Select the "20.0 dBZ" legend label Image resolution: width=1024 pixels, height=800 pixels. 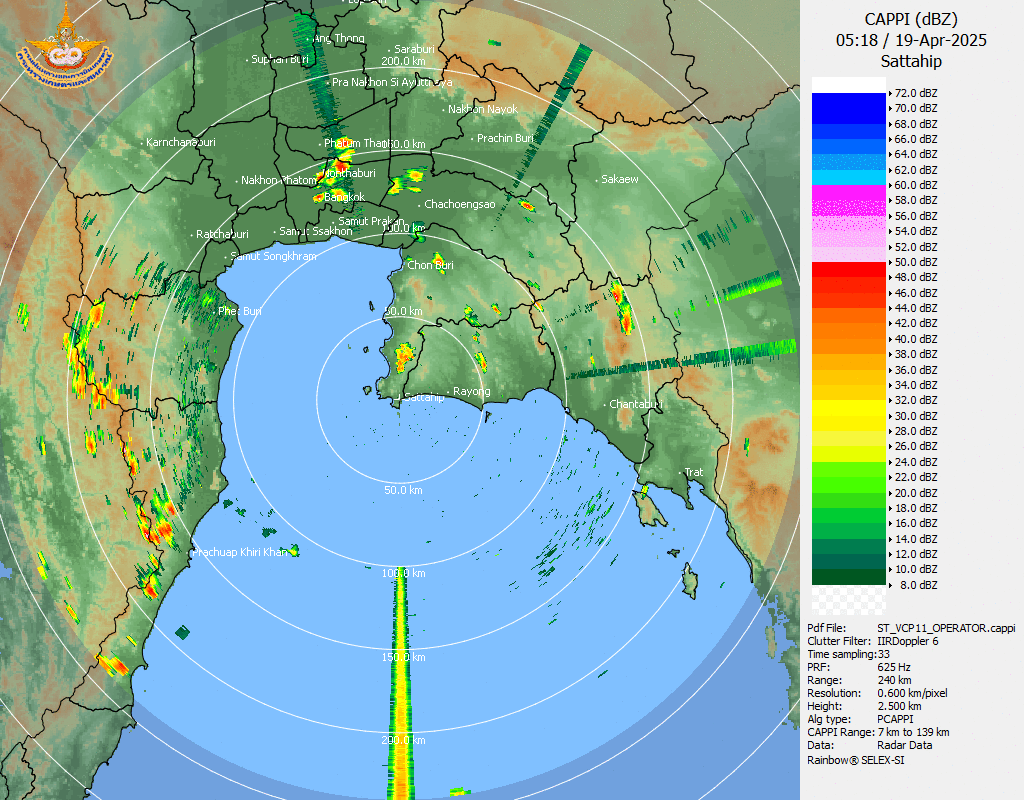tap(916, 493)
